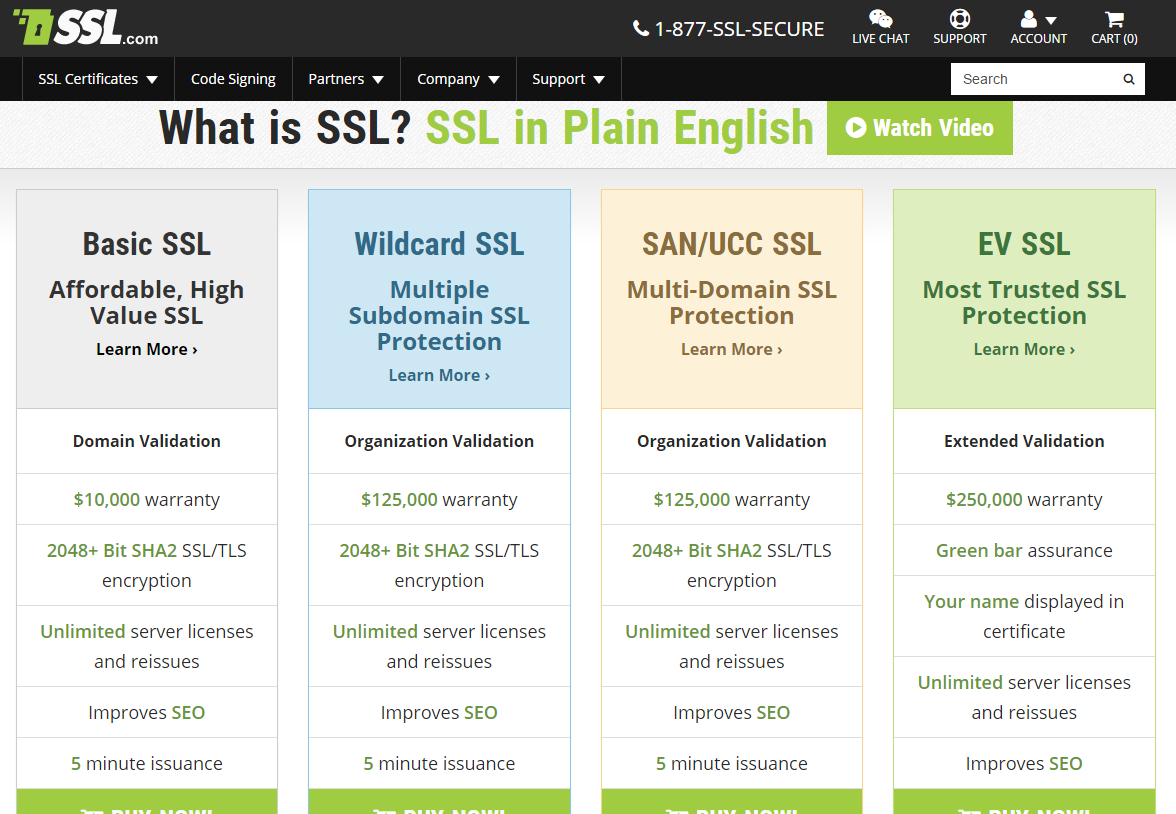This screenshot has height=814, width=1176.
Task: Click the Basic SSL heading
Action: (x=147, y=244)
